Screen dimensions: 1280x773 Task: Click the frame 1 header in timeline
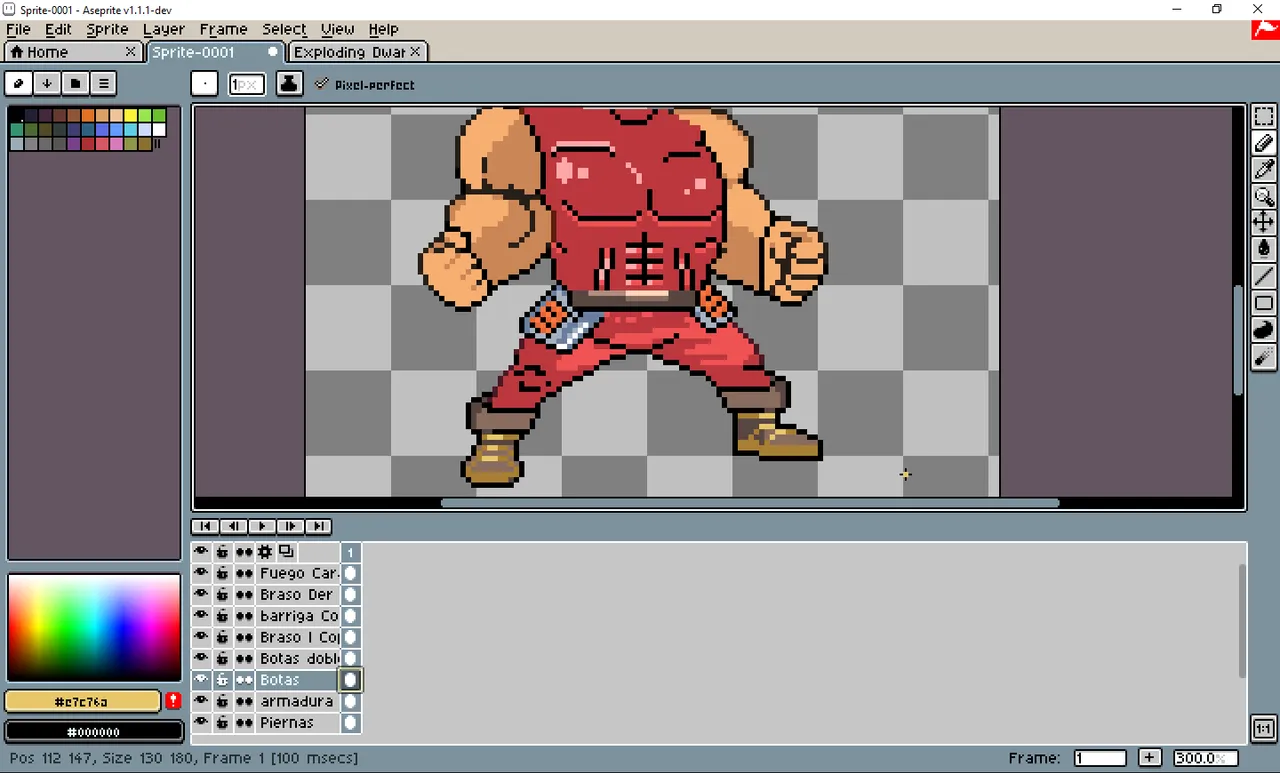[350, 552]
